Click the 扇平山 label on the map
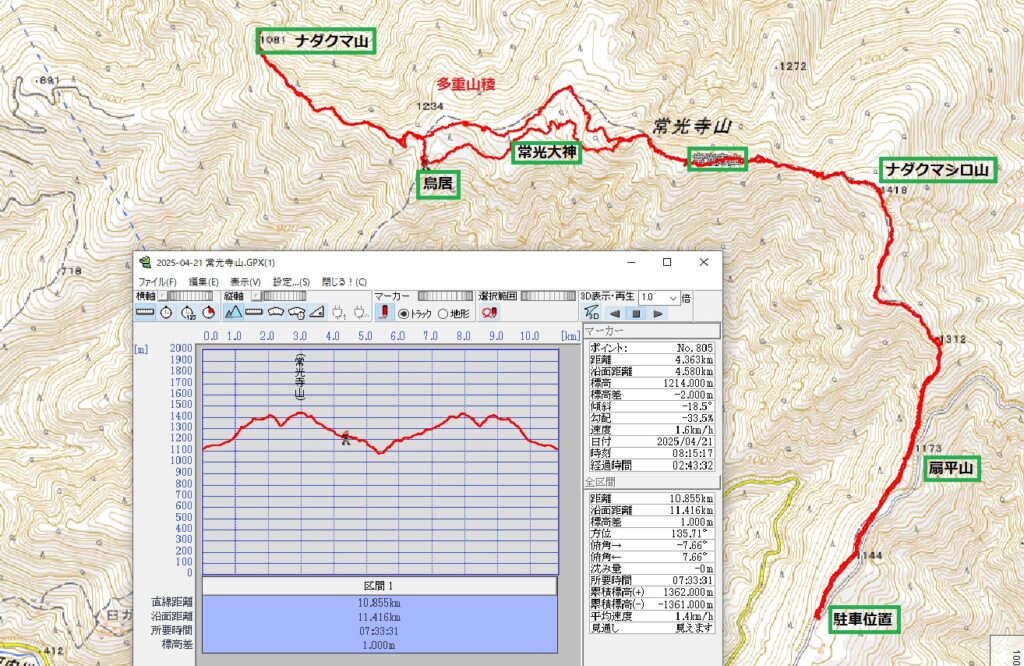This screenshot has height=666, width=1024. coord(951,468)
